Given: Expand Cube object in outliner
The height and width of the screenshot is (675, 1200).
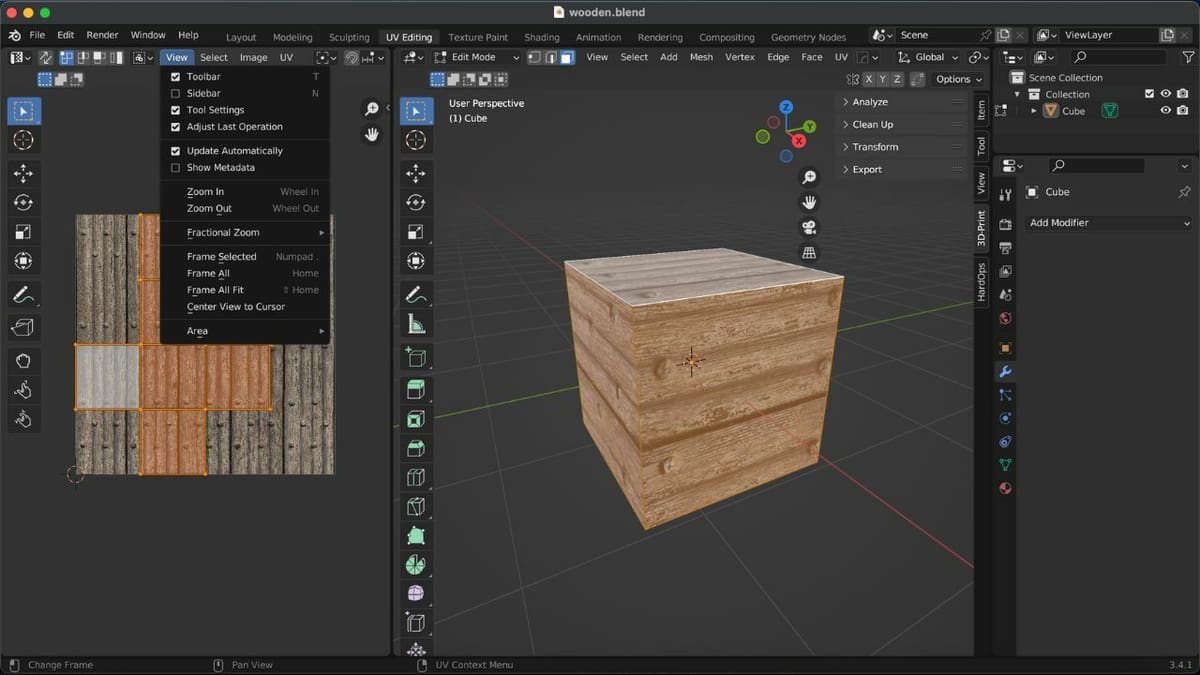Looking at the screenshot, I should coord(1034,111).
